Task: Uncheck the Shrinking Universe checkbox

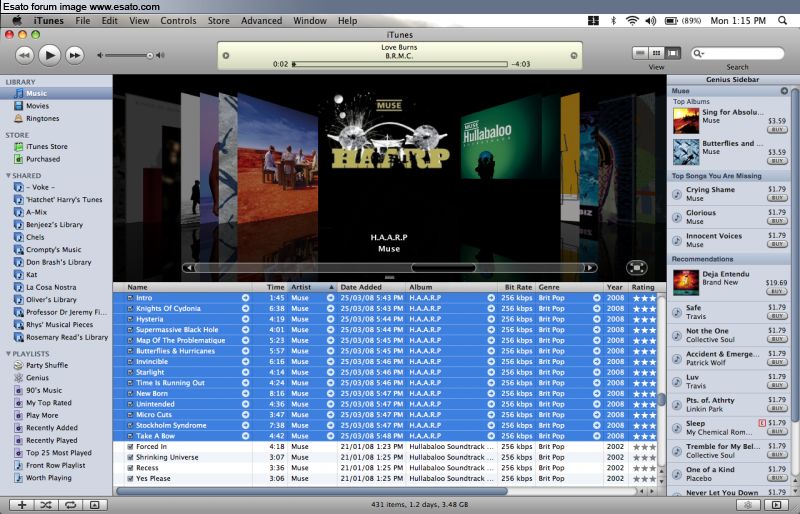Action: coord(130,457)
